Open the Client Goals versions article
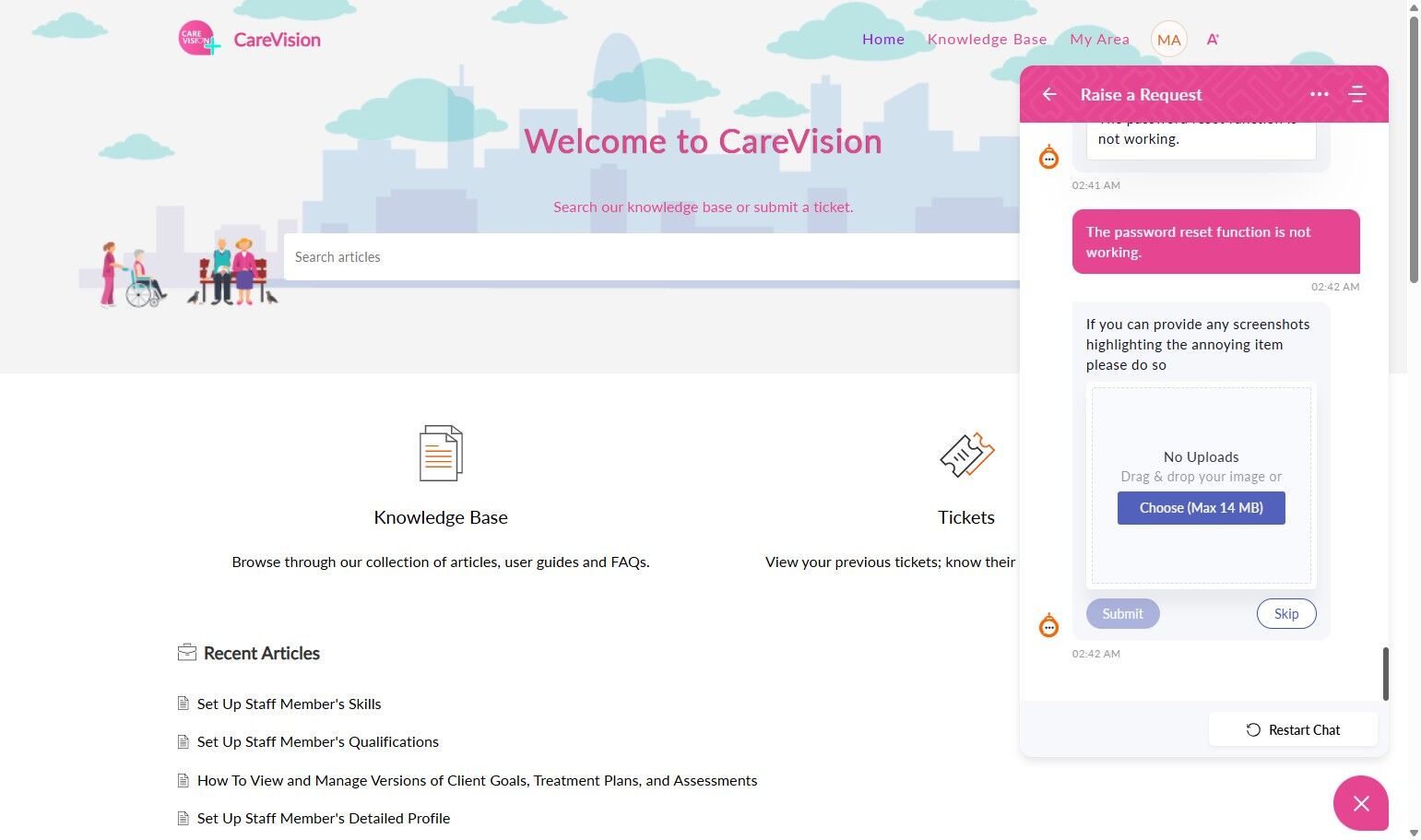Image resolution: width=1421 pixels, height=840 pixels. tap(478, 780)
